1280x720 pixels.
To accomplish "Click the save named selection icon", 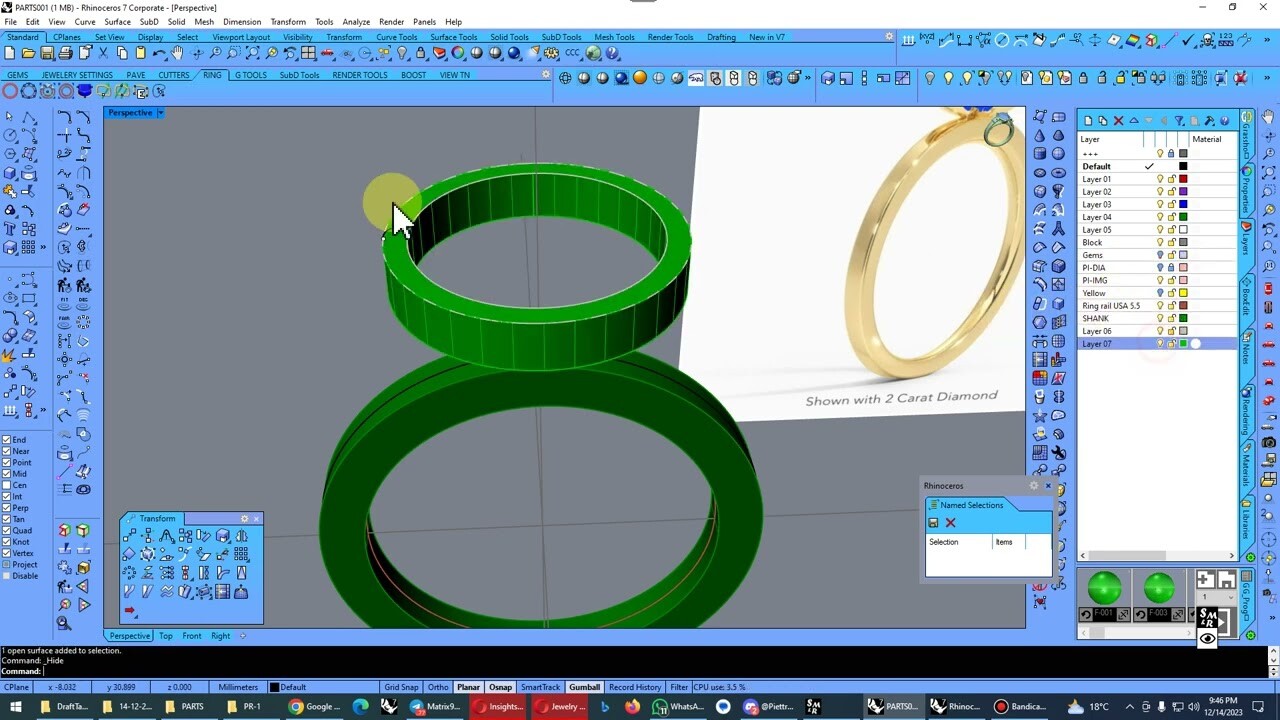I will (933, 522).
